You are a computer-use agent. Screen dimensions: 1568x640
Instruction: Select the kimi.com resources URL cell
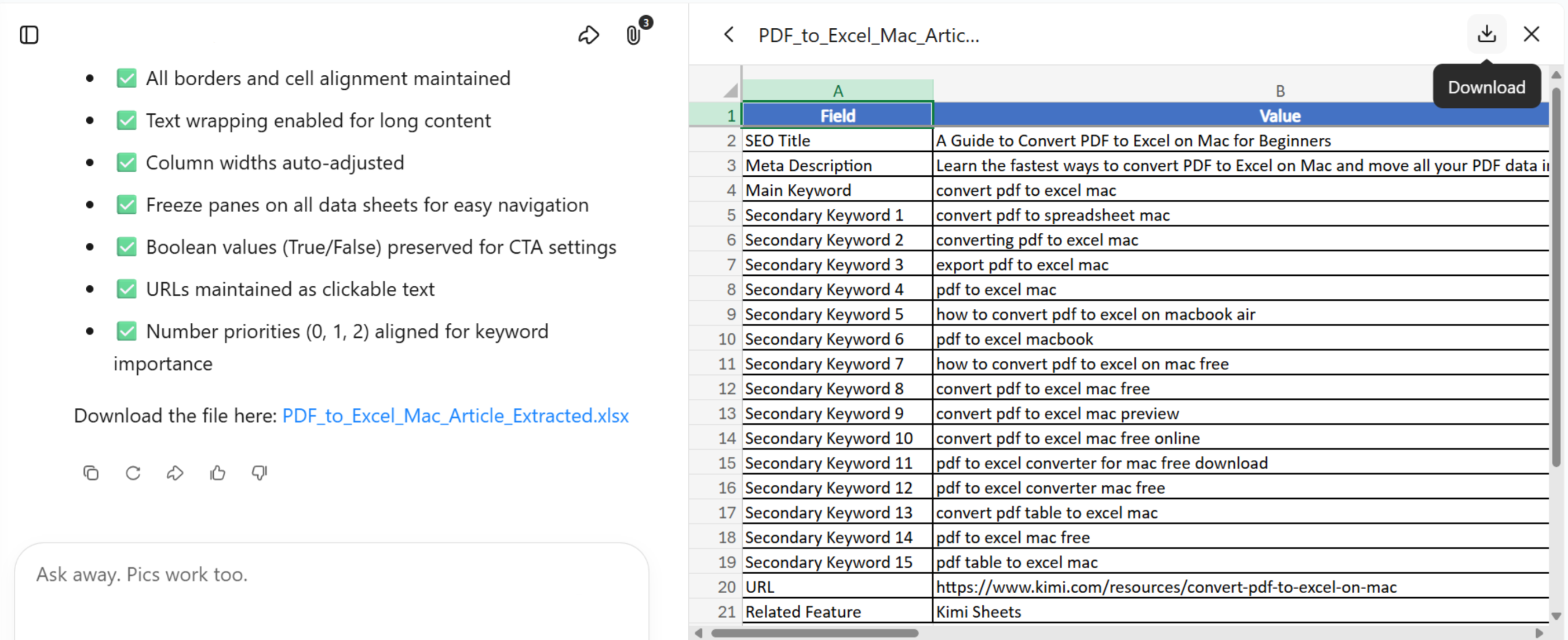tap(1241, 587)
